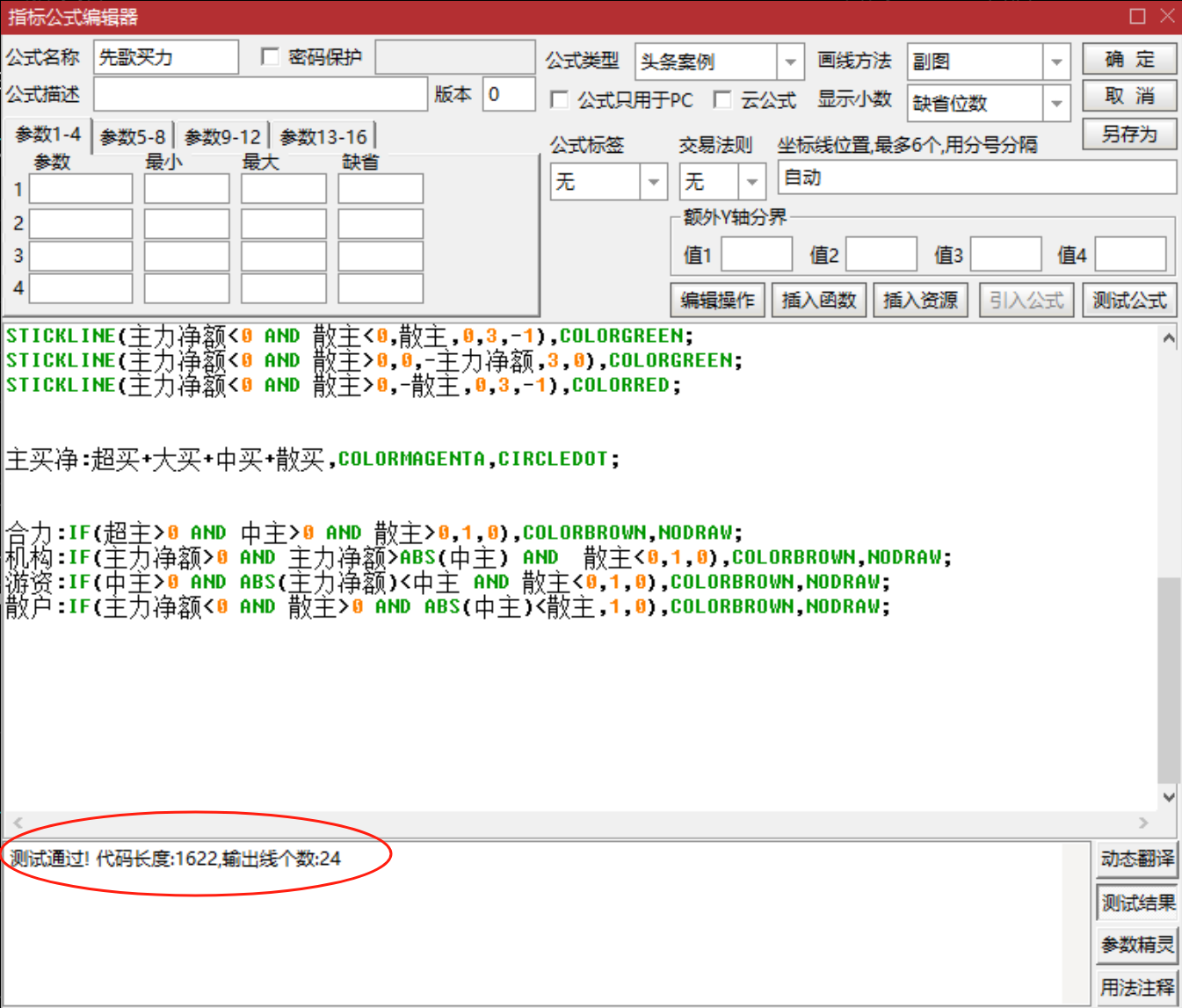Show the 动态翻译 panel
The width and height of the screenshot is (1182, 1008).
click(x=1136, y=859)
